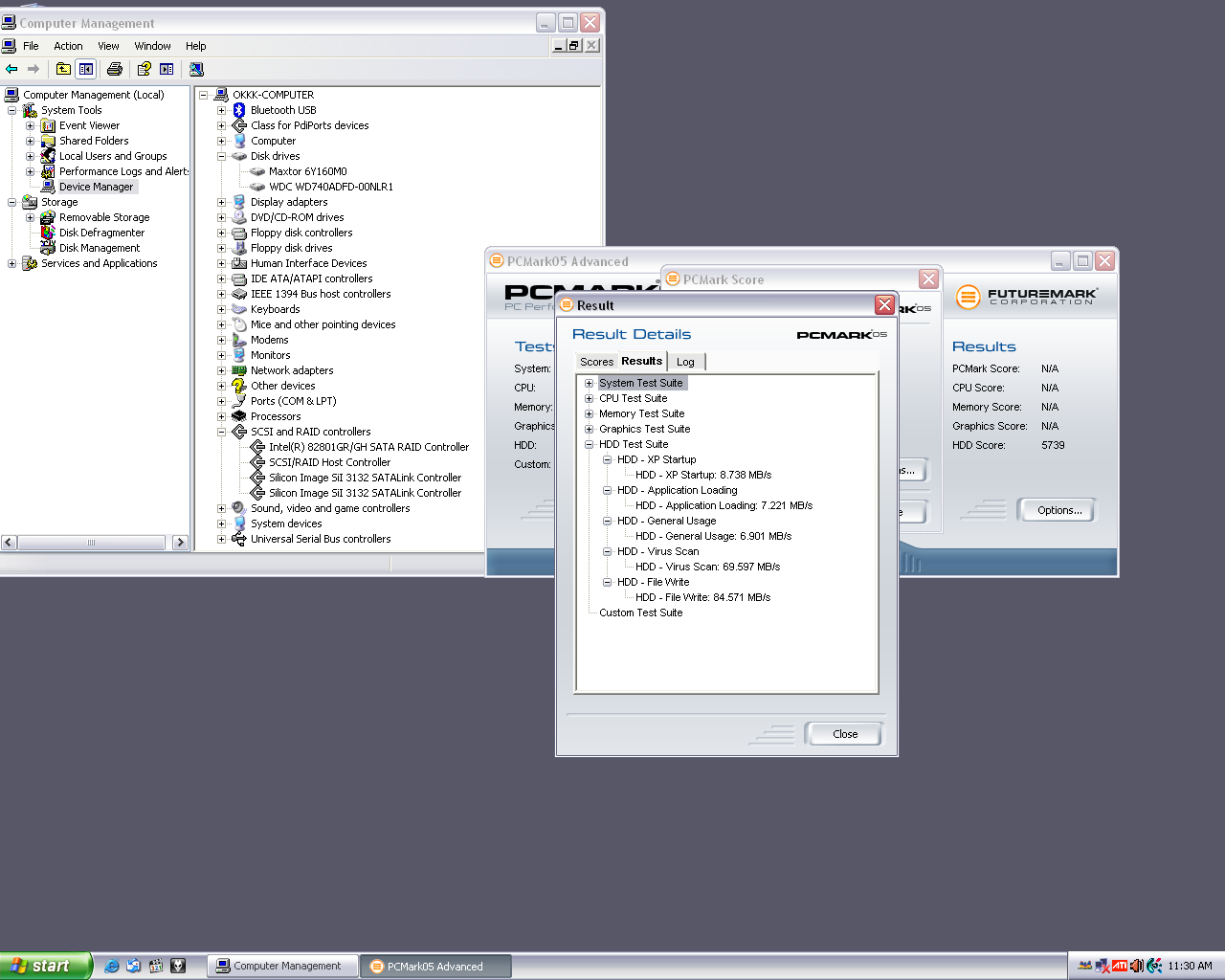This screenshot has width=1225, height=980.
Task: Switch to Computer Management taskbar button
Action: 283,966
